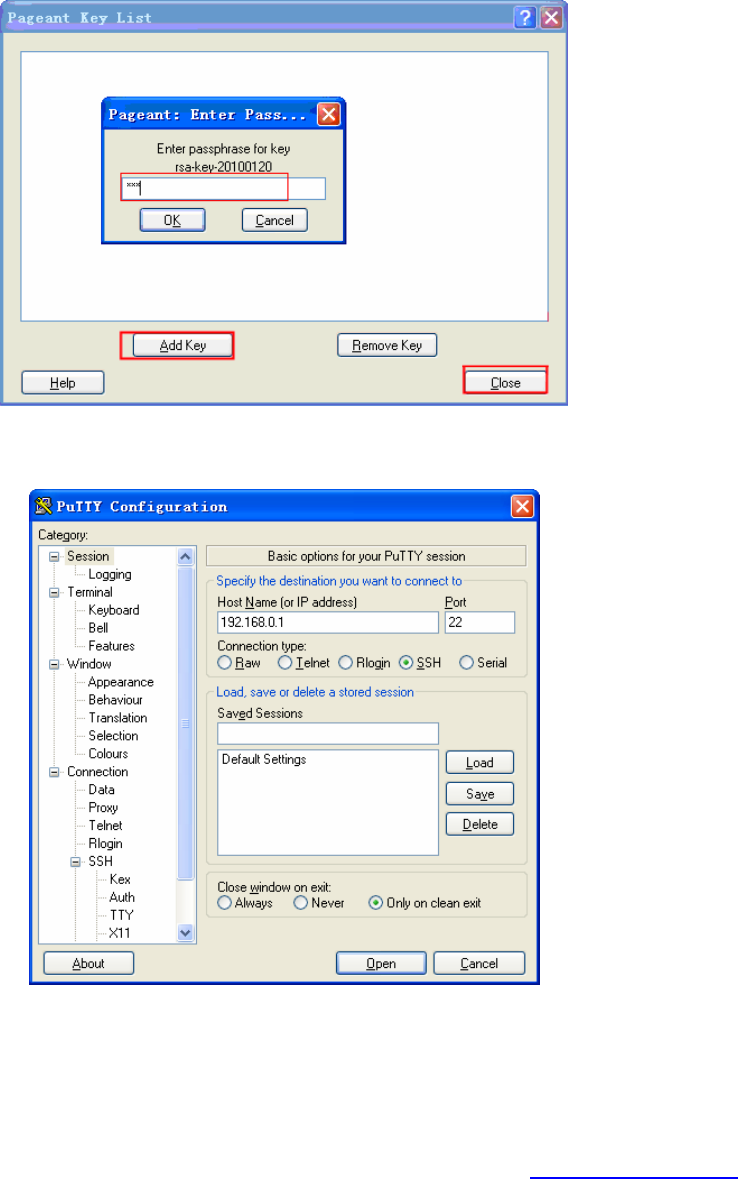Open the Data category
This screenshot has height=1179, width=738.
tap(101, 790)
